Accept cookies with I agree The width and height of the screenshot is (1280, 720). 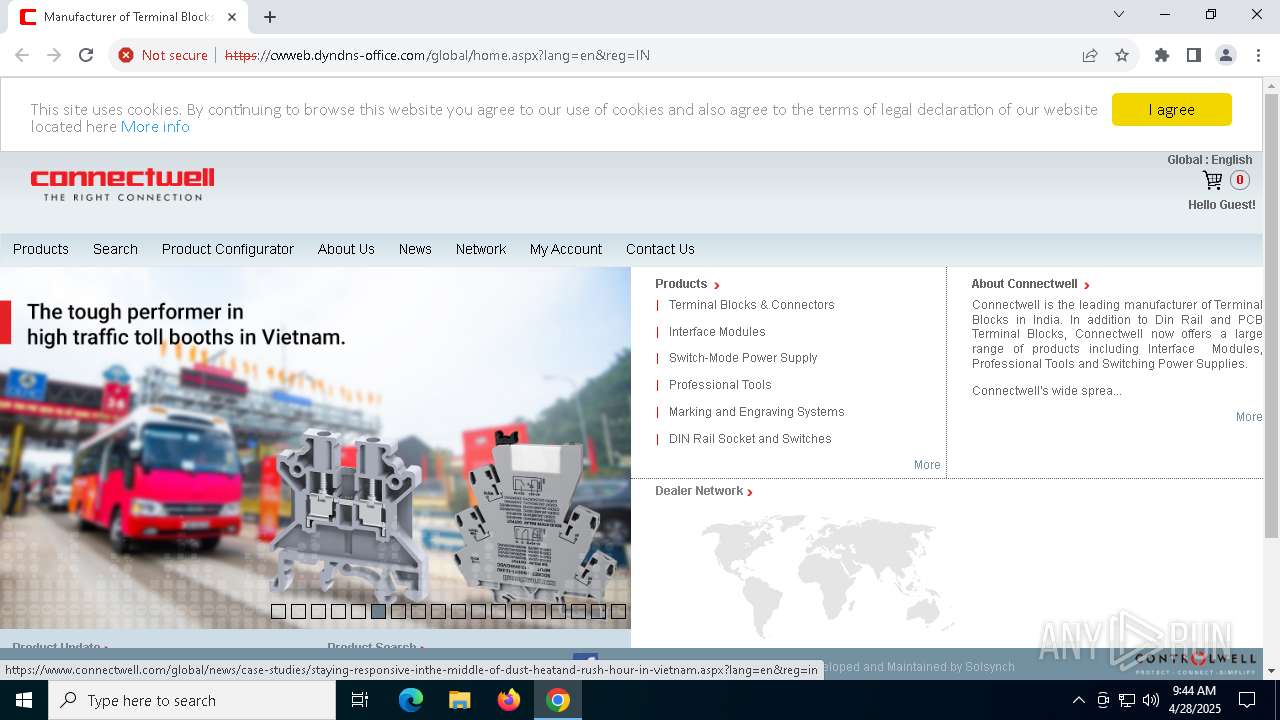[1171, 110]
